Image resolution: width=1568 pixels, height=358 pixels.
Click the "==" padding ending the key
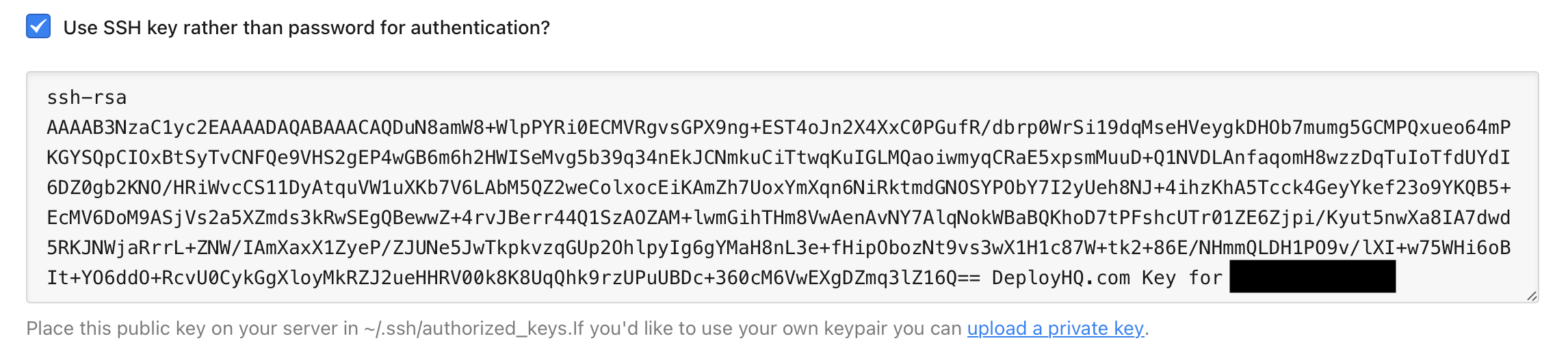tap(969, 278)
